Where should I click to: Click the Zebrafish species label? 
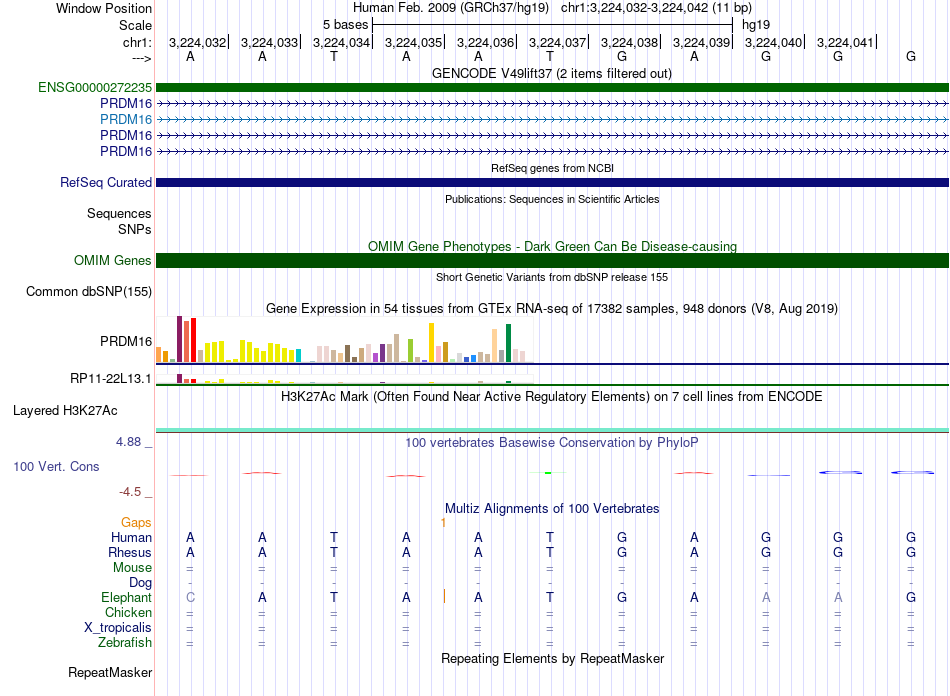pos(125,642)
